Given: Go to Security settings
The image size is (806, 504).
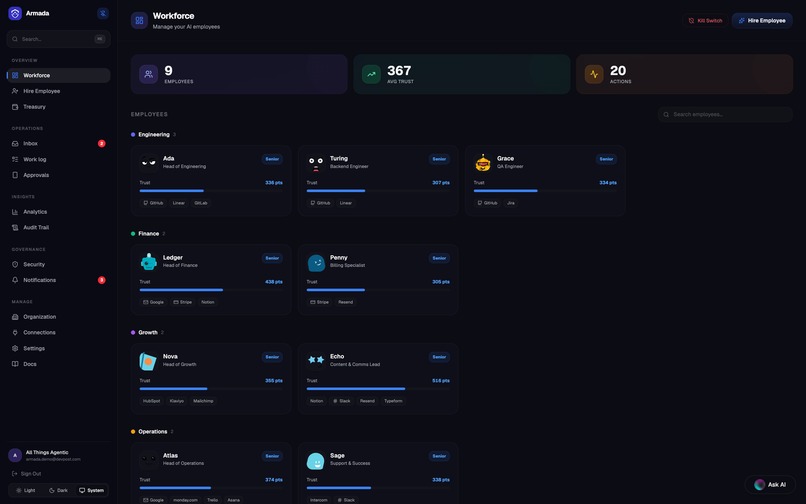Looking at the screenshot, I should (59, 264).
